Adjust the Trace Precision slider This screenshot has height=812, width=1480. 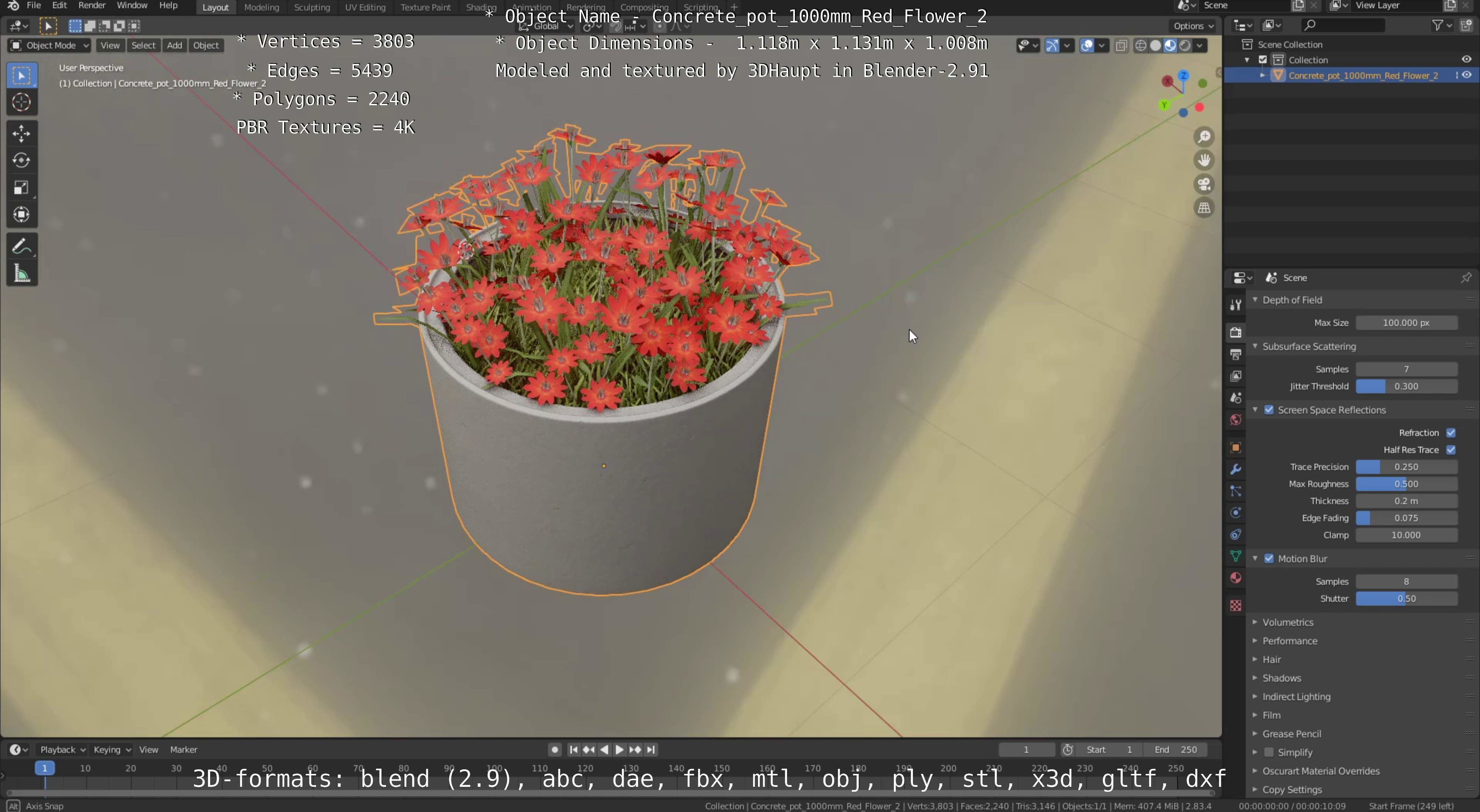tap(1407, 467)
